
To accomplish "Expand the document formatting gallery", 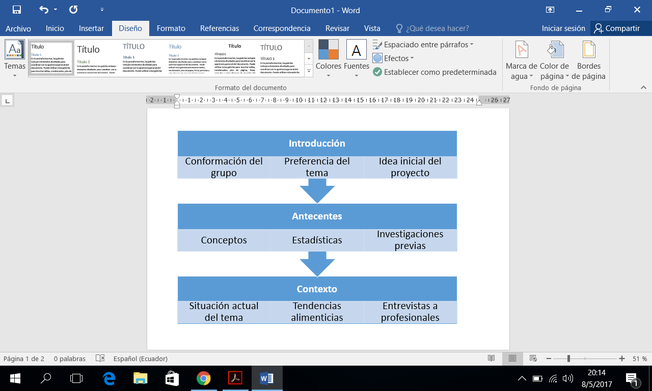I will (309, 71).
